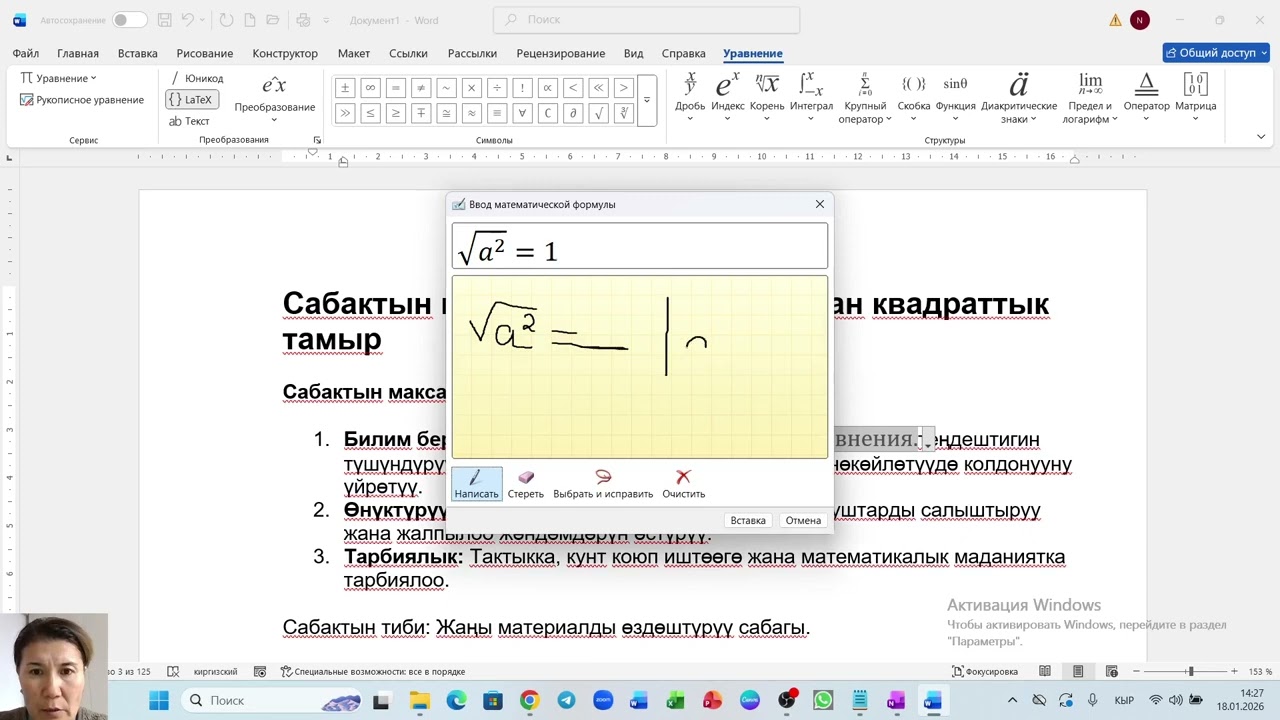Insert the greater-than-or-equal symbol

point(395,113)
